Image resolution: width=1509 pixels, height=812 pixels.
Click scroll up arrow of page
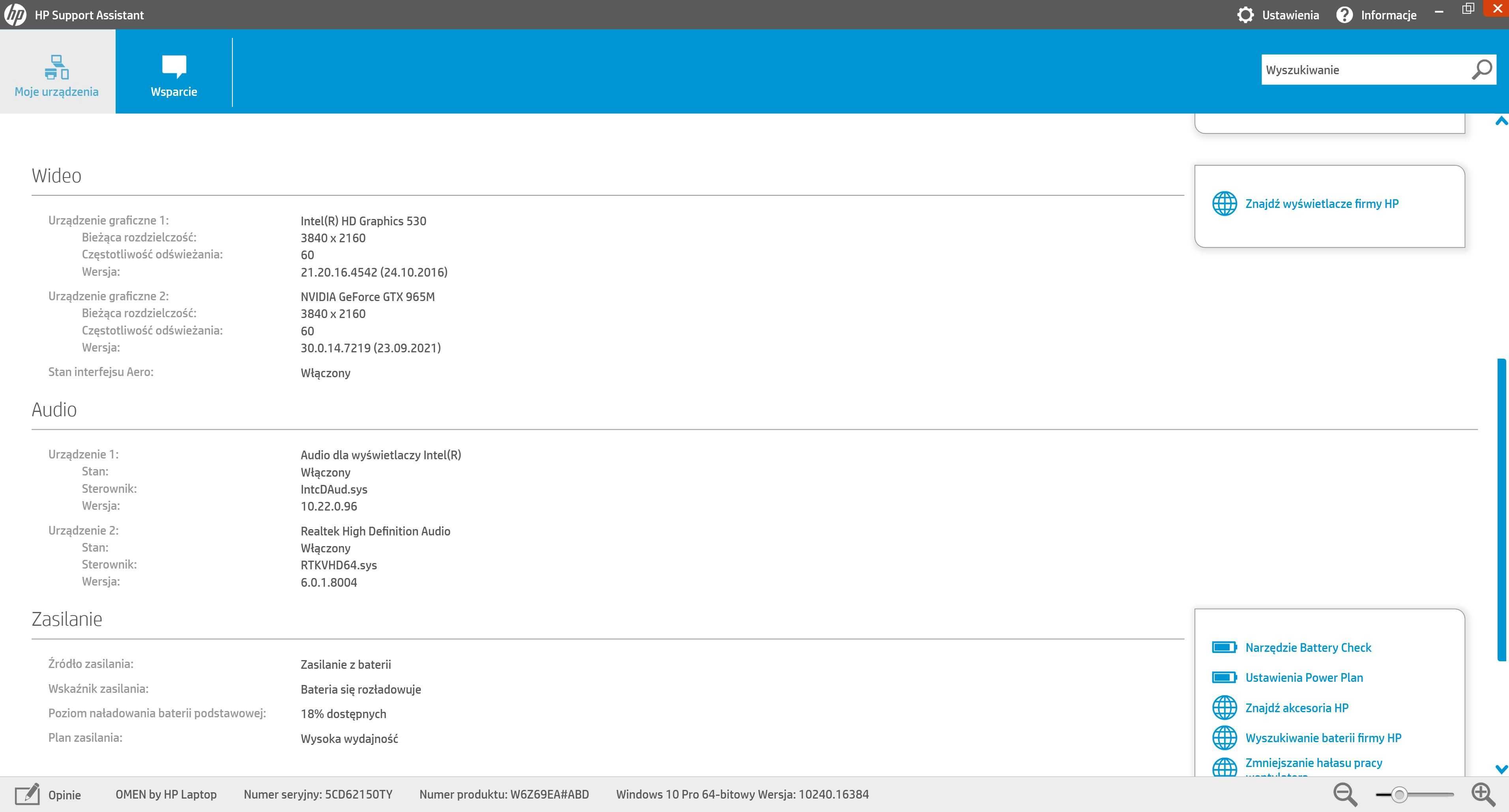pyautogui.click(x=1502, y=121)
